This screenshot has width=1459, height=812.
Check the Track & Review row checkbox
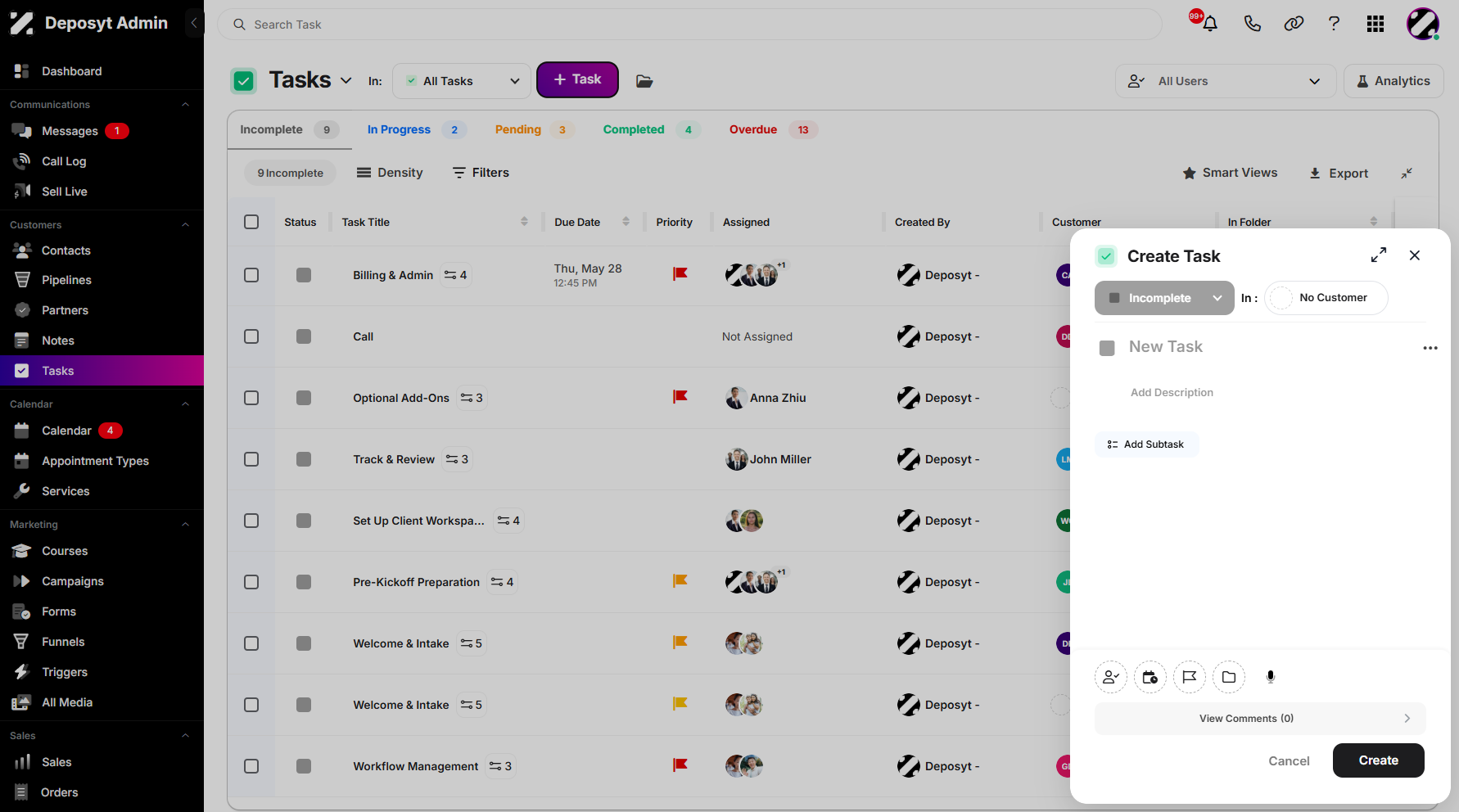(x=251, y=459)
